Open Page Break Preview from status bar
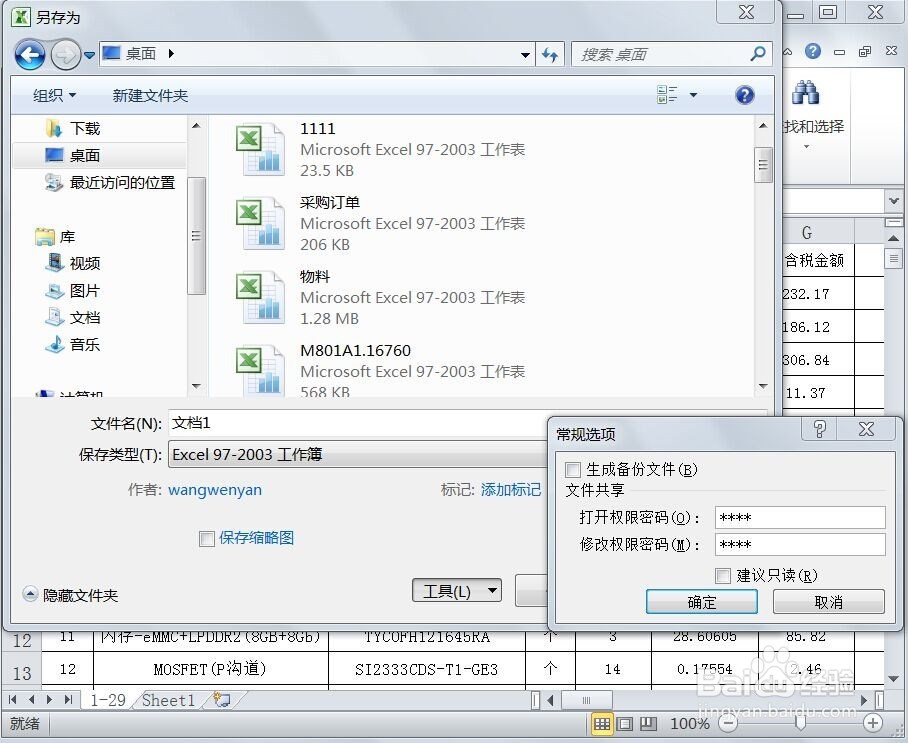The height and width of the screenshot is (743, 908). 648,723
